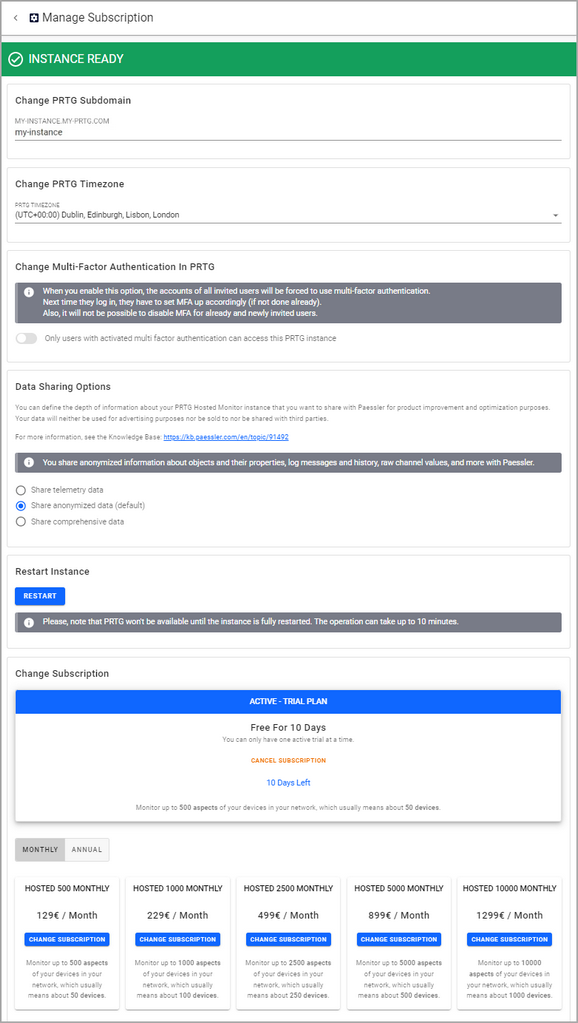Switch to the Monthly billing tab

[40, 849]
